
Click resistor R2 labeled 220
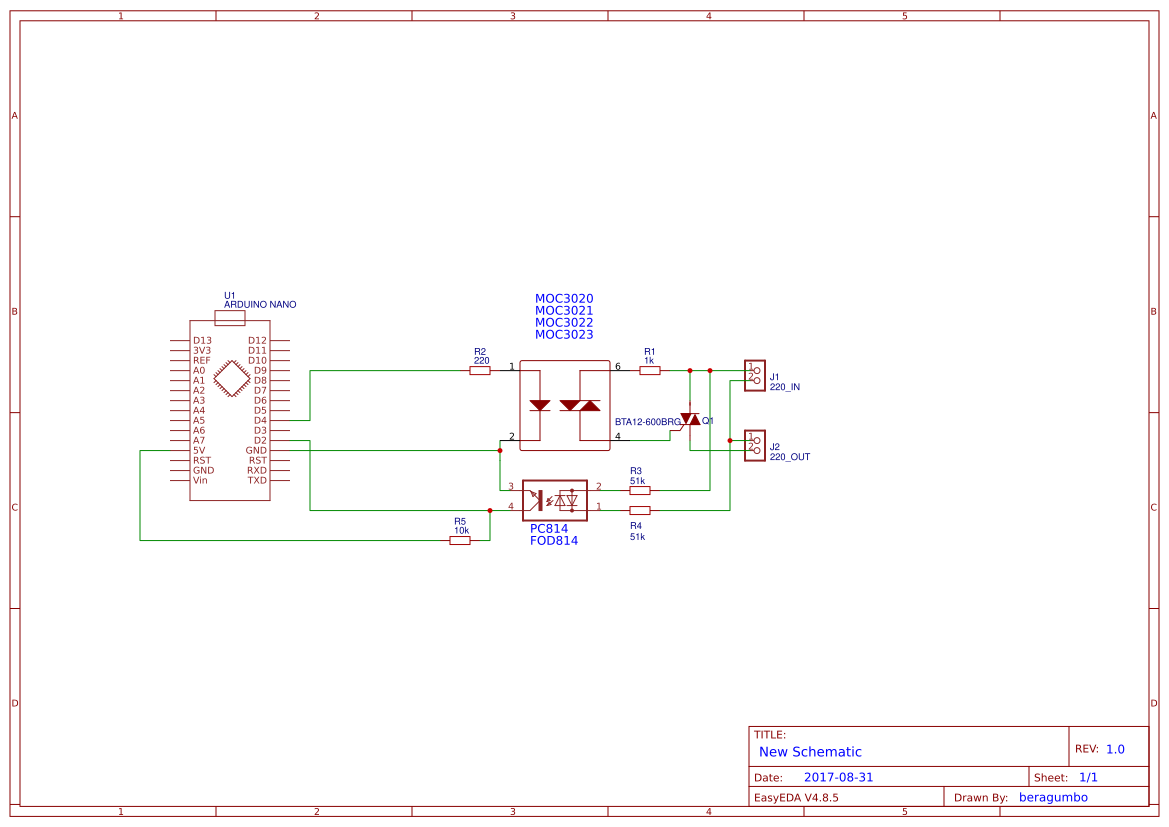(x=478, y=369)
